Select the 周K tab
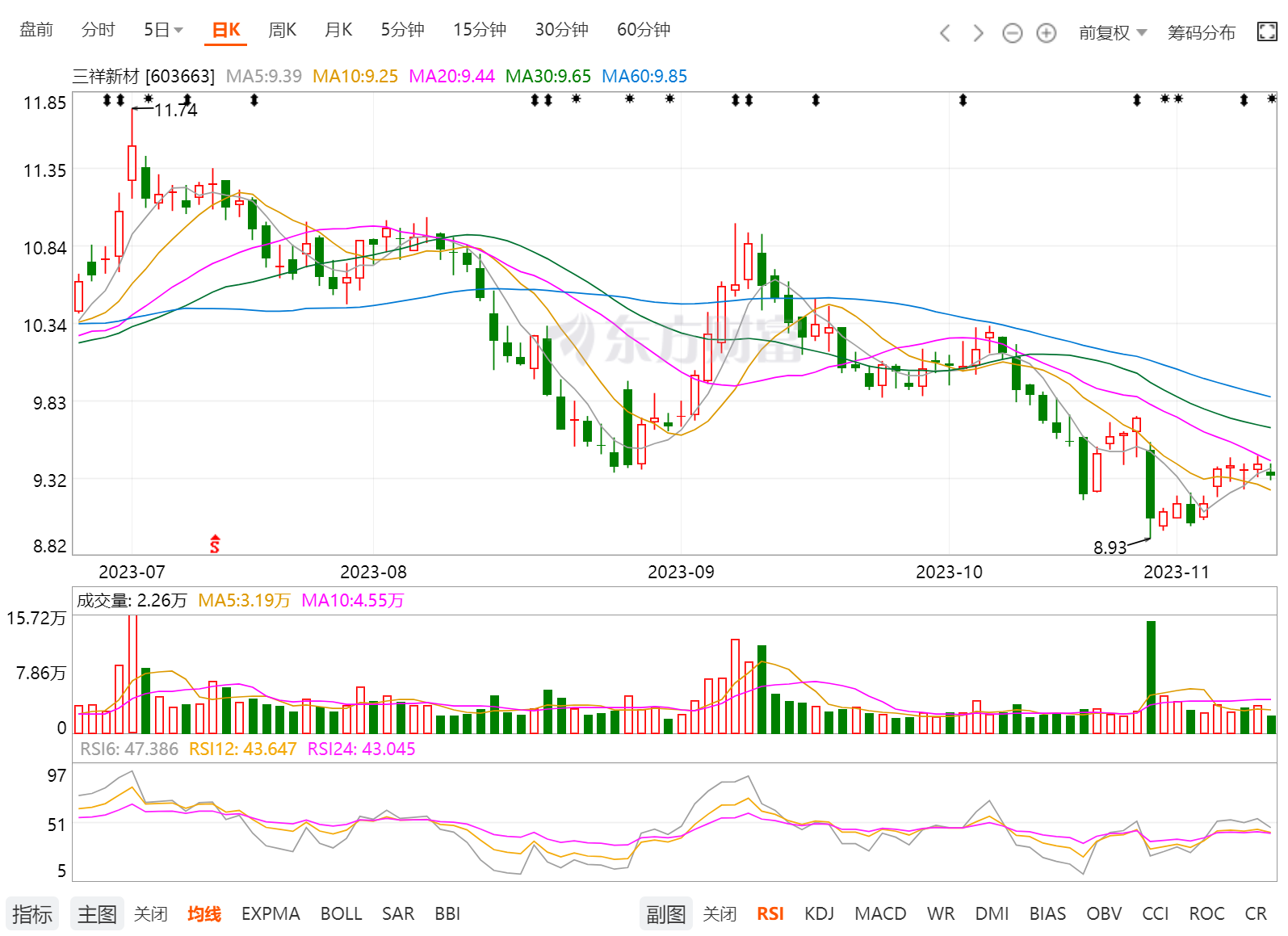This screenshot has height=936, width=1288. [x=283, y=30]
